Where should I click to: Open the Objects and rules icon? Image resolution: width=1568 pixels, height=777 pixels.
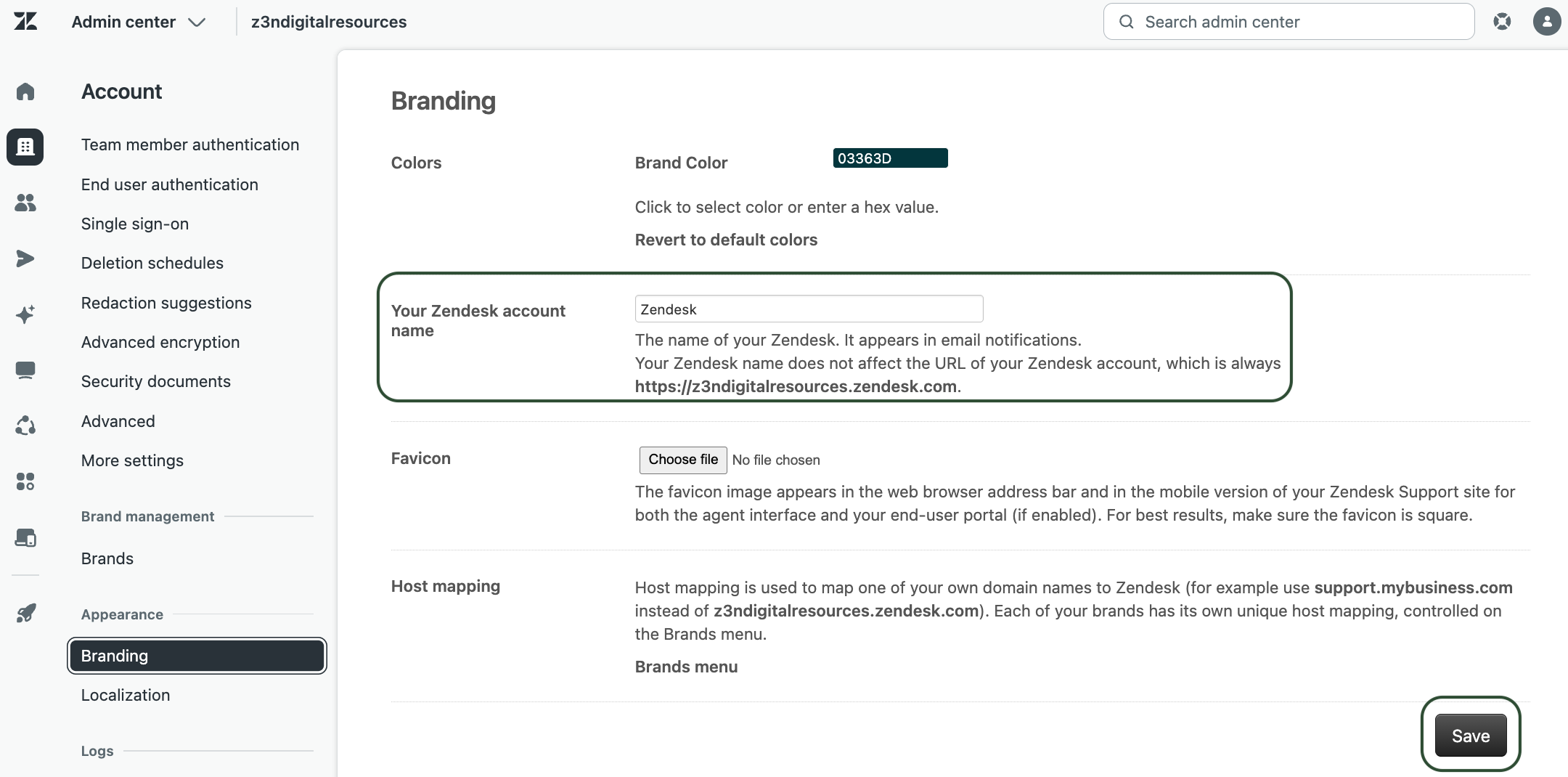point(25,426)
